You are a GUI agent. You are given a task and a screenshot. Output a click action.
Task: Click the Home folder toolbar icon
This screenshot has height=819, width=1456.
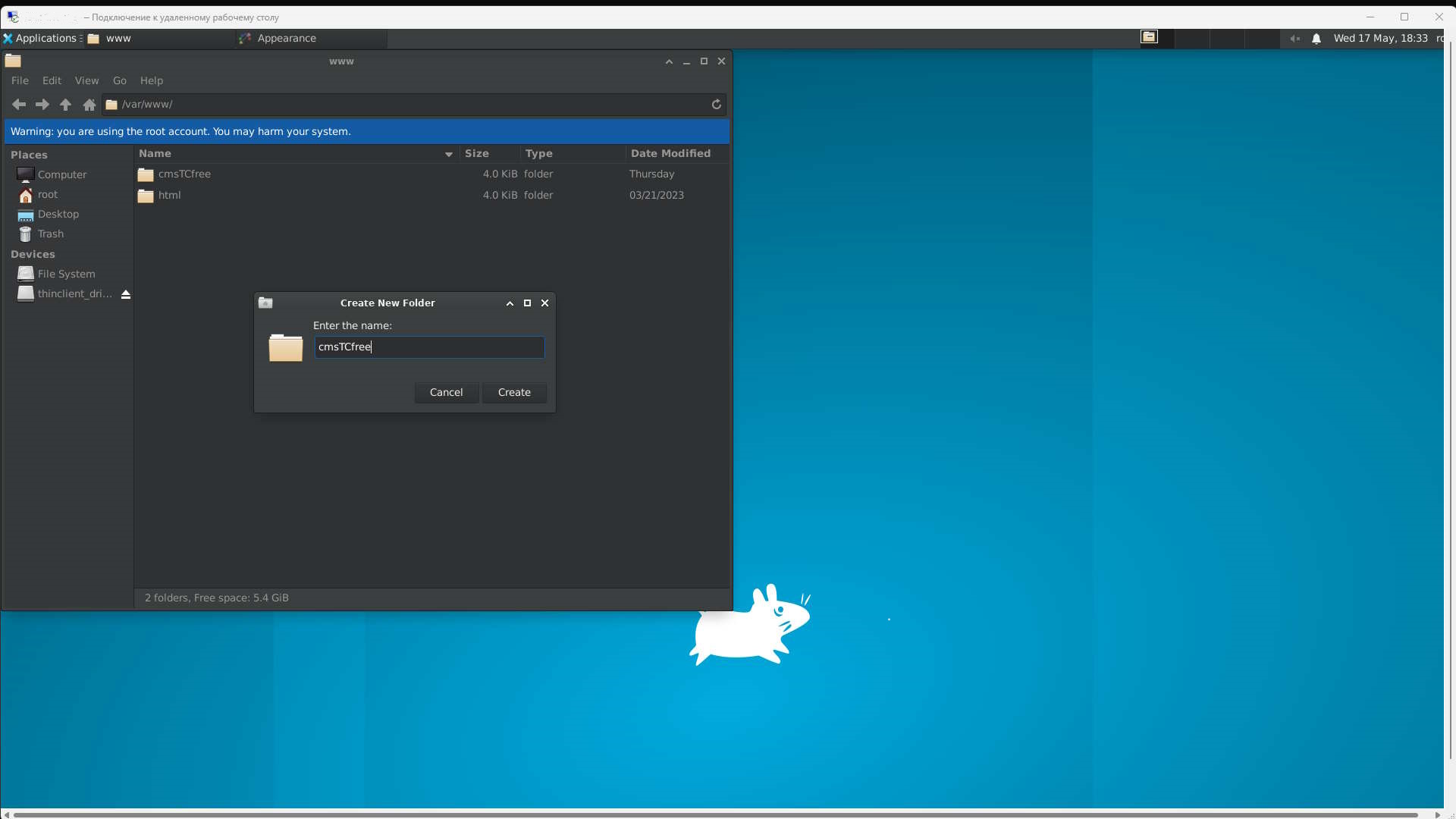pos(89,105)
